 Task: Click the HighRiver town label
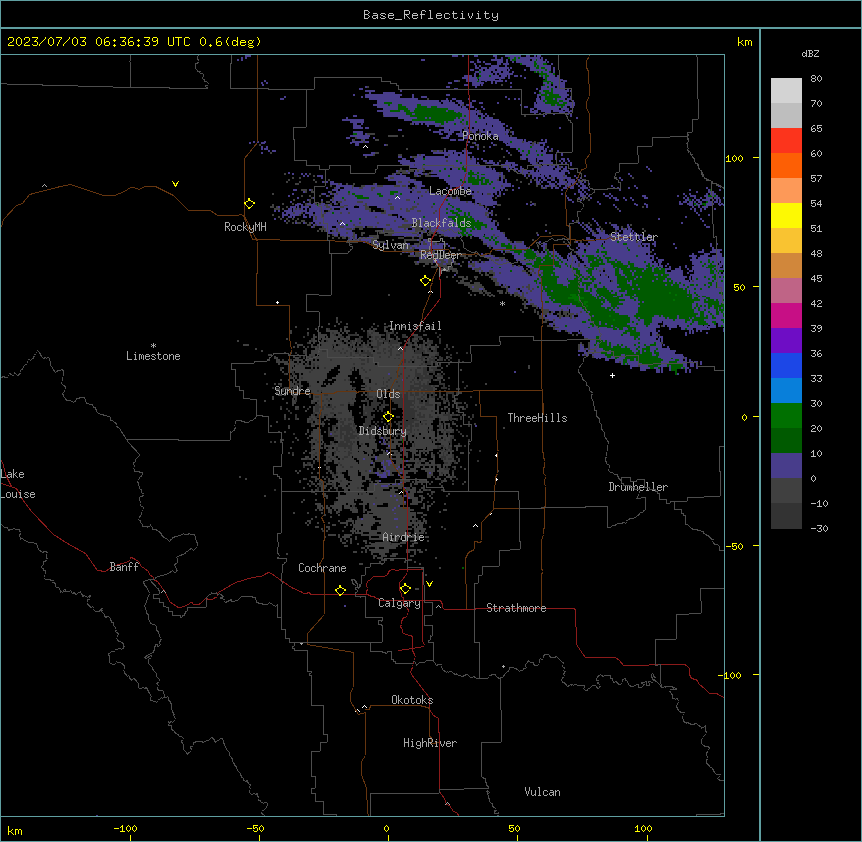coord(430,743)
